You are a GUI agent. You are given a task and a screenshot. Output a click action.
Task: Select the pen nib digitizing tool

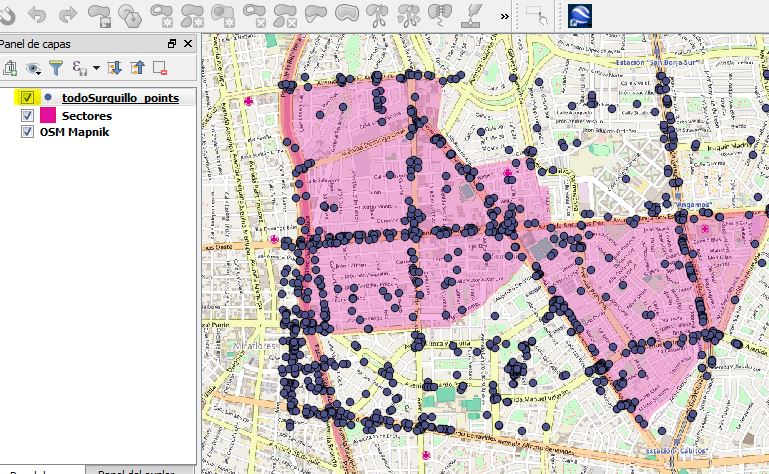471,16
